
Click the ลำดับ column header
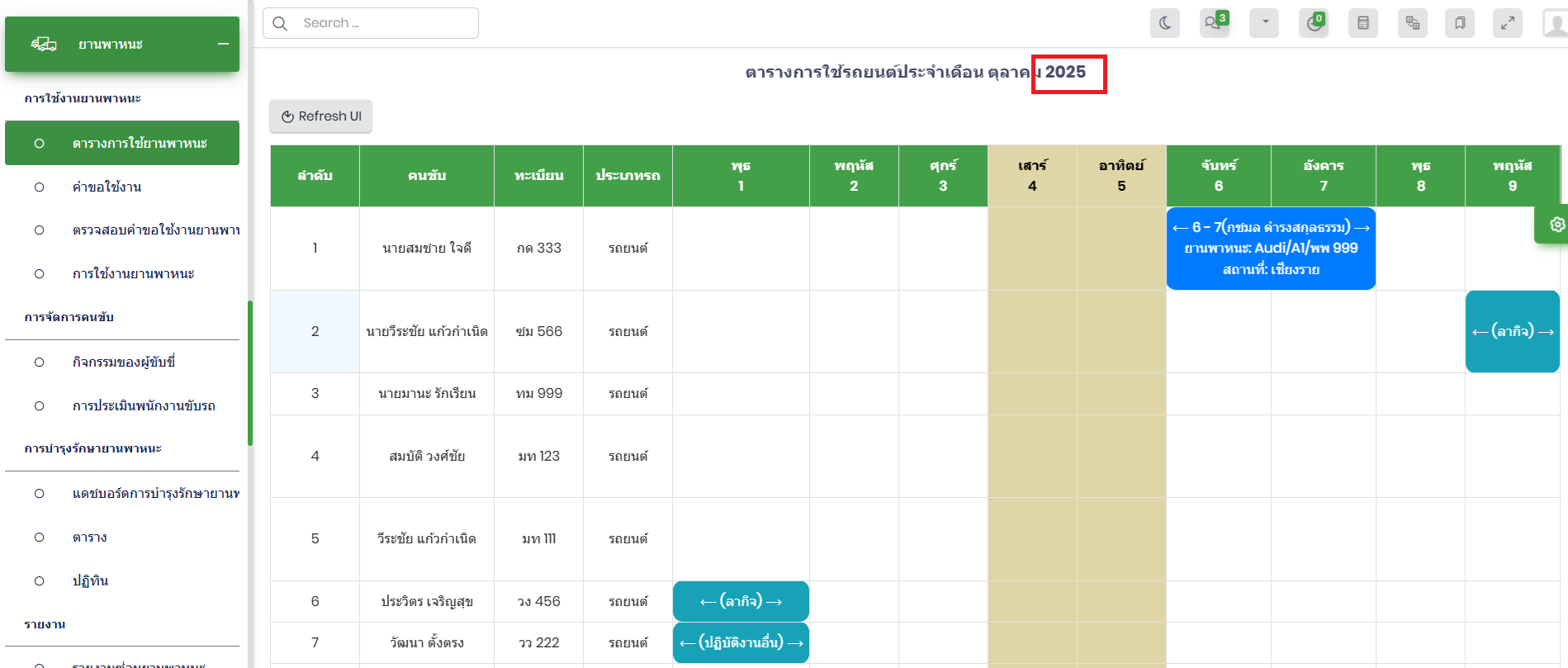pyautogui.click(x=315, y=175)
